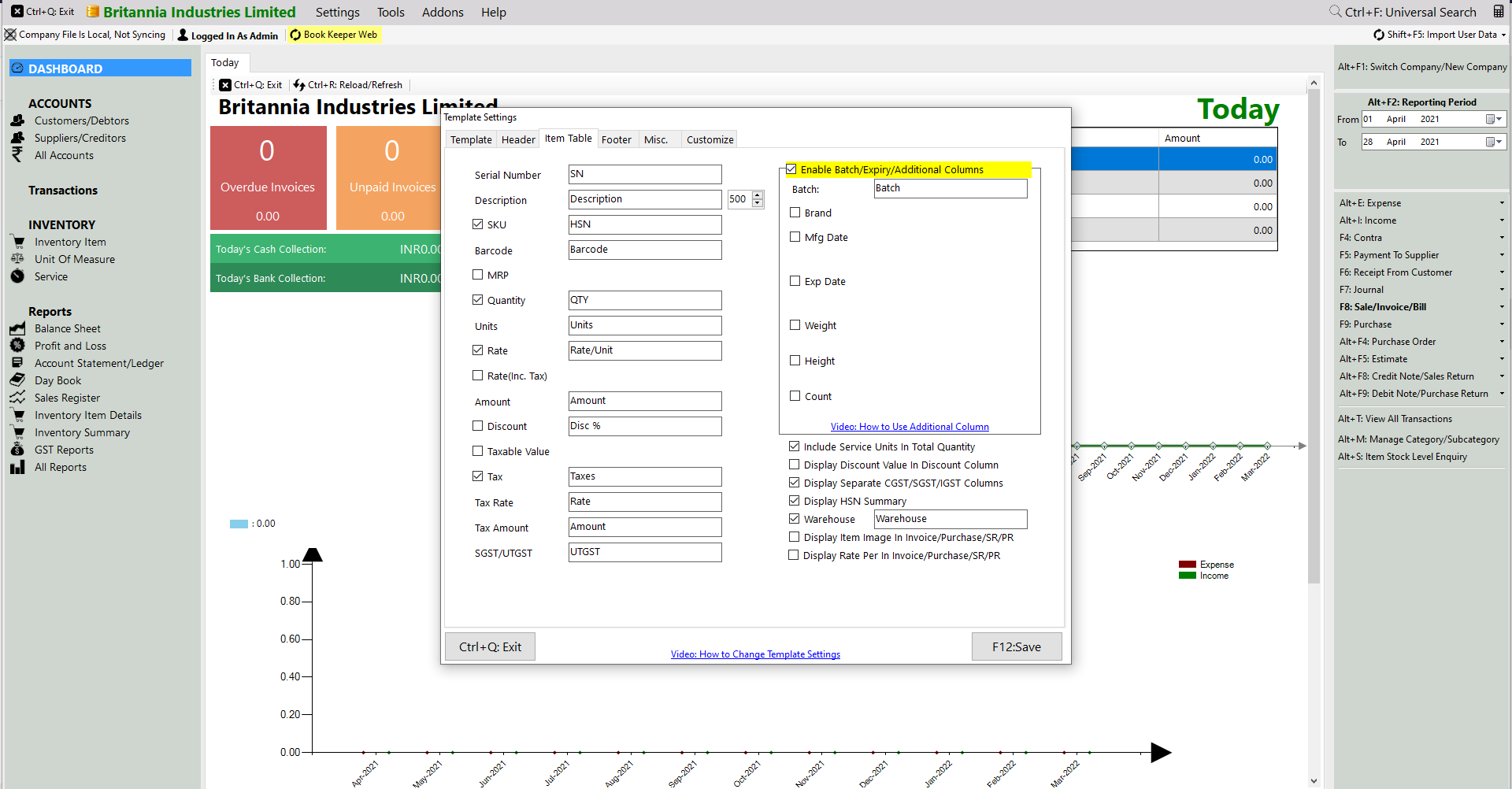The image size is (1512, 789).
Task: Click the Suppliers/Creditors sidebar icon
Action: point(17,138)
